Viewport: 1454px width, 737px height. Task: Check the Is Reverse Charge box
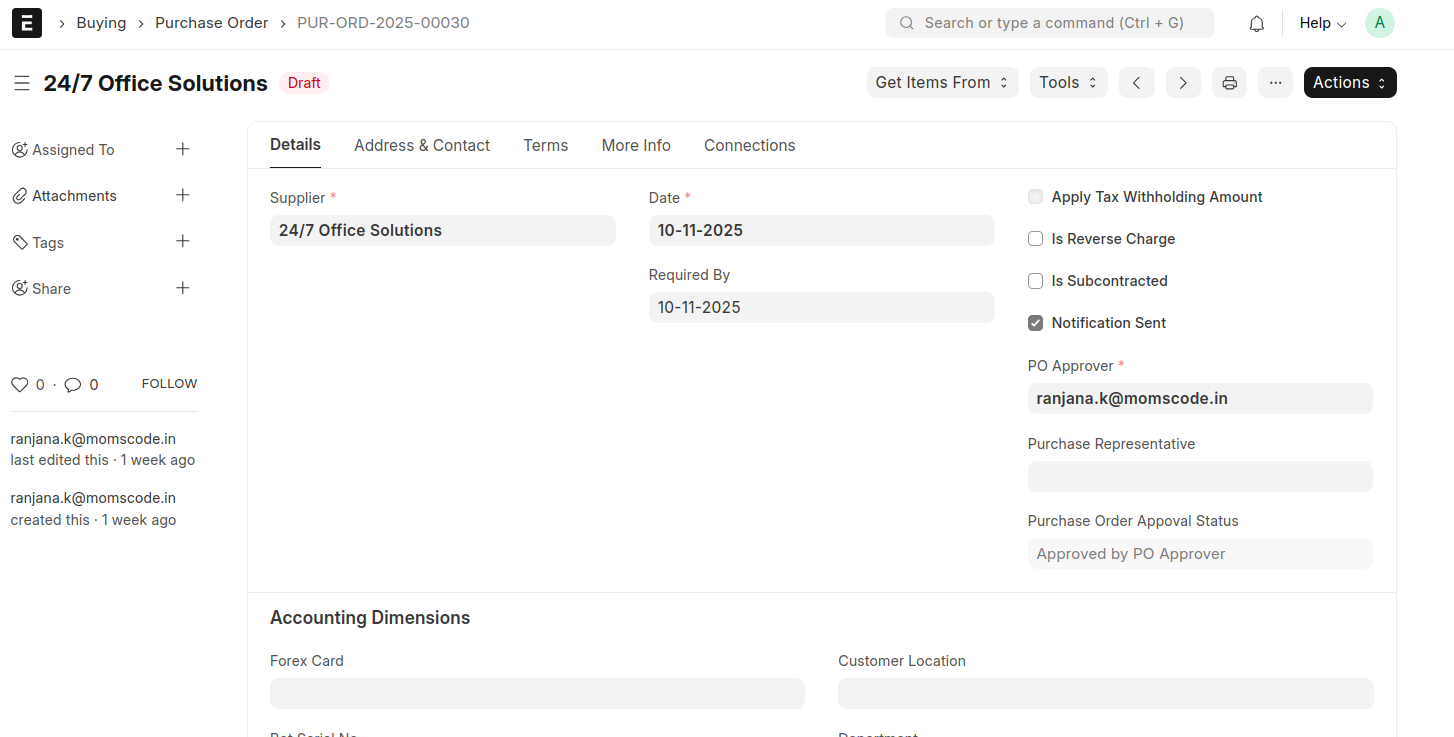(x=1035, y=238)
